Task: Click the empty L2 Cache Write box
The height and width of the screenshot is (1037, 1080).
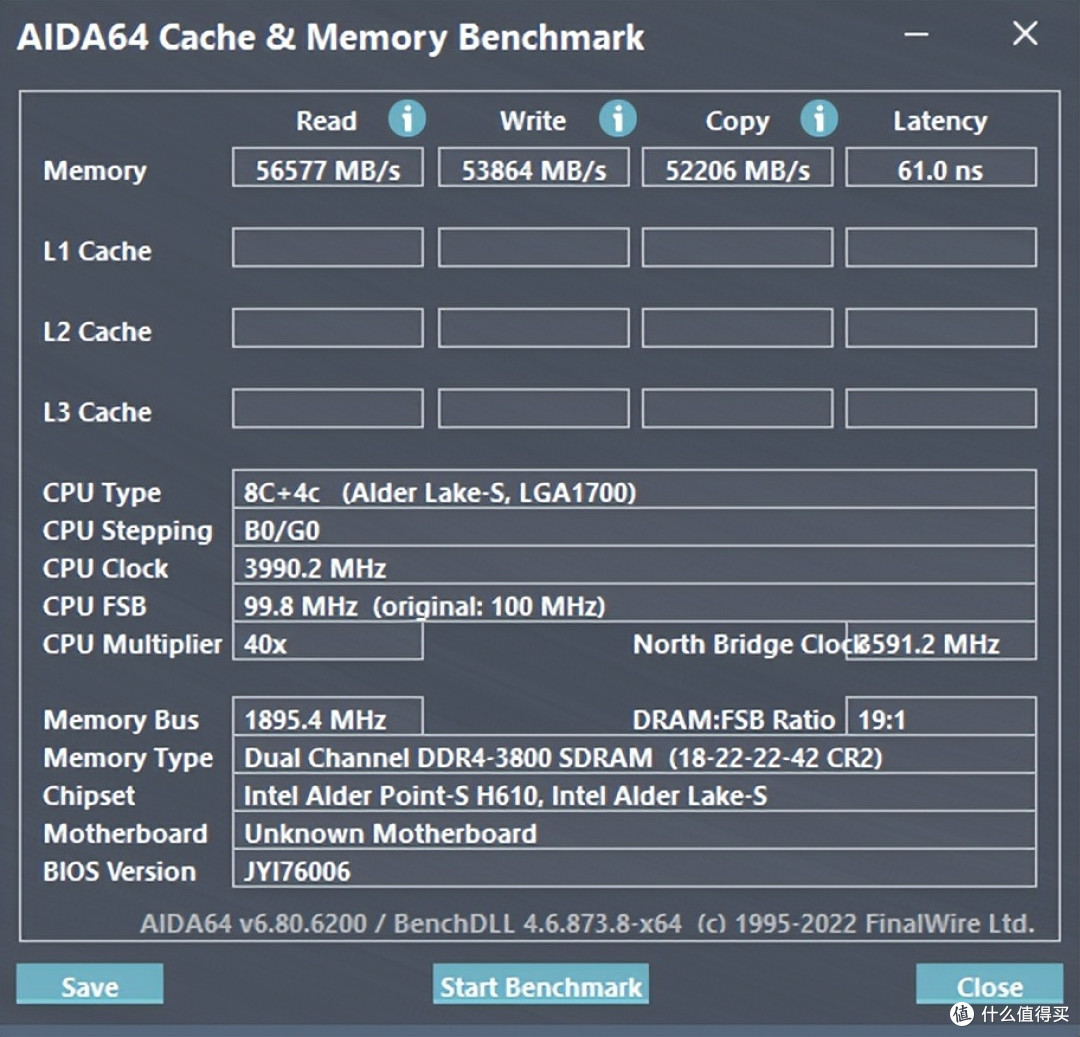Action: coord(533,328)
